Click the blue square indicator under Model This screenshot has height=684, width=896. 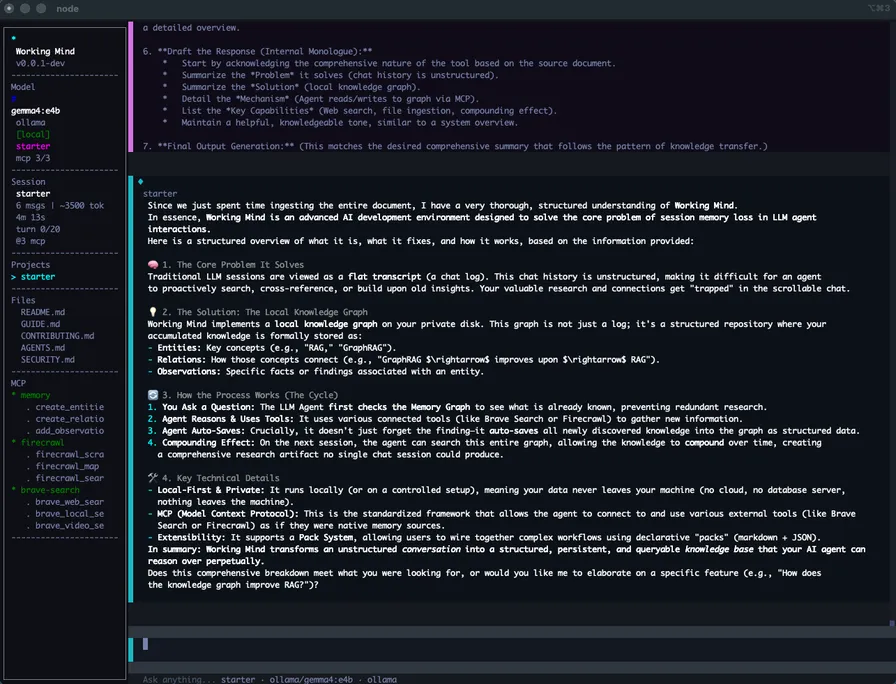(14, 99)
